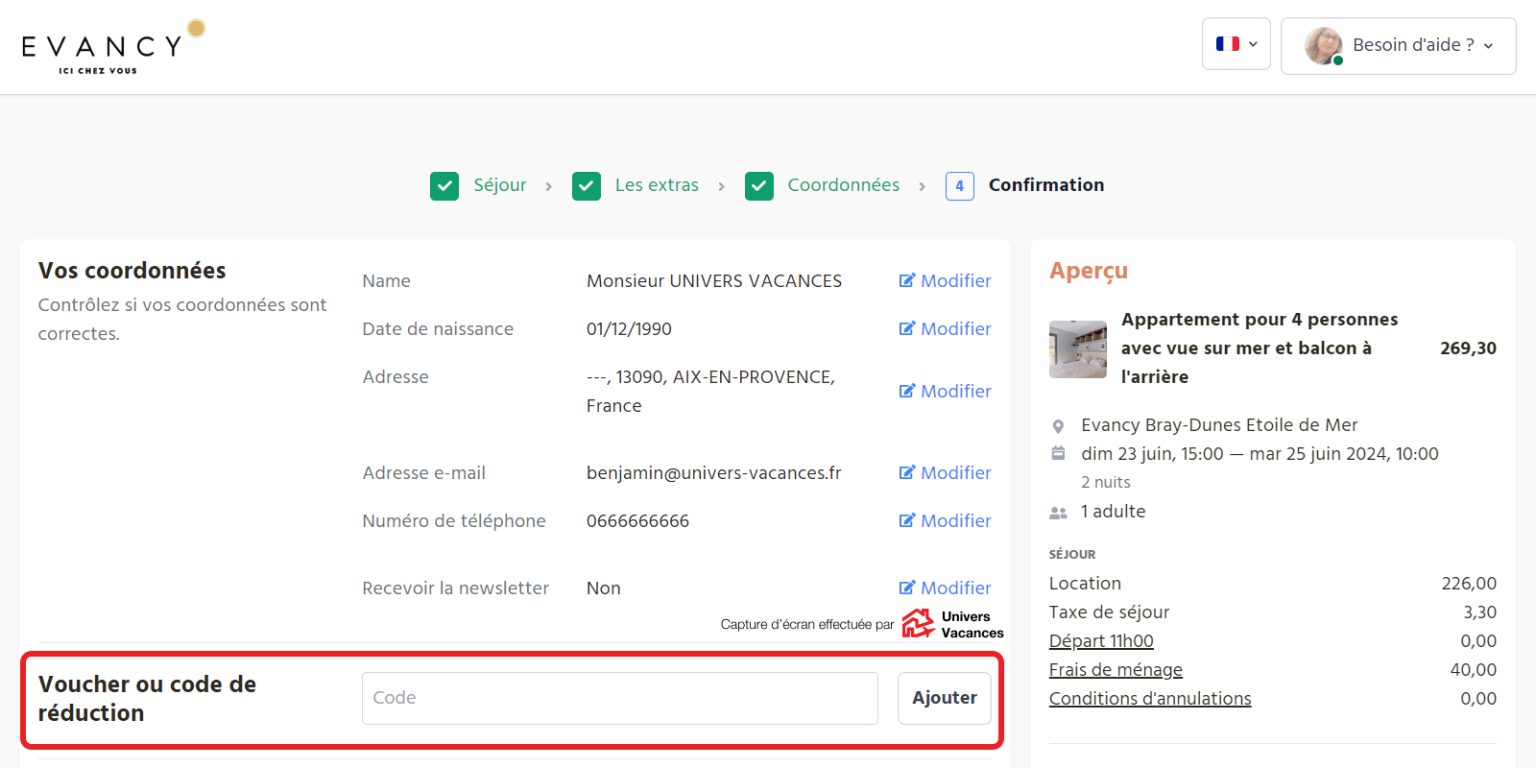Screen dimensions: 1536x768
Task: Return to the Les extras step
Action: pyautogui.click(x=656, y=185)
